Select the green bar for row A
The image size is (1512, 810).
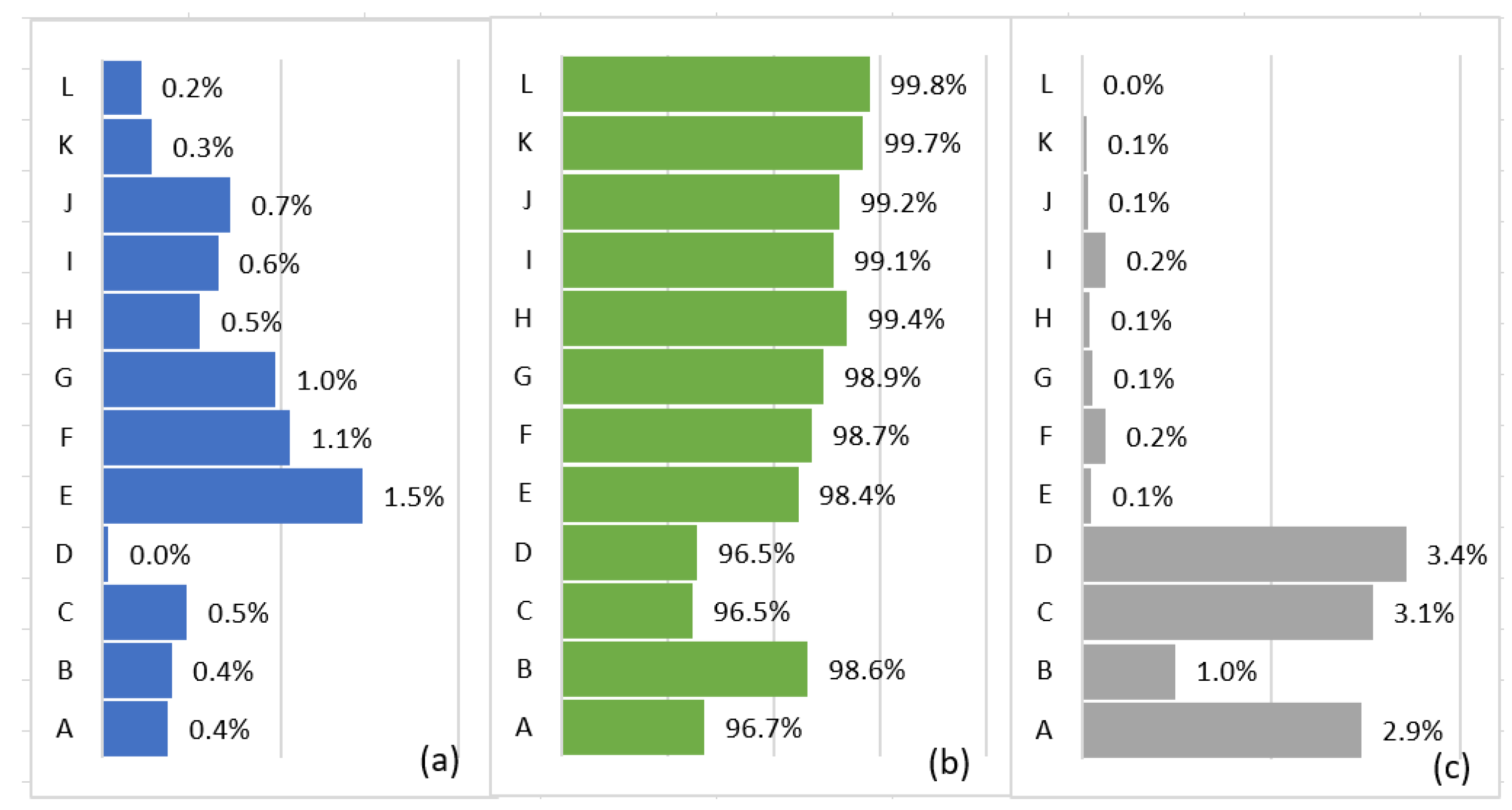633,727
